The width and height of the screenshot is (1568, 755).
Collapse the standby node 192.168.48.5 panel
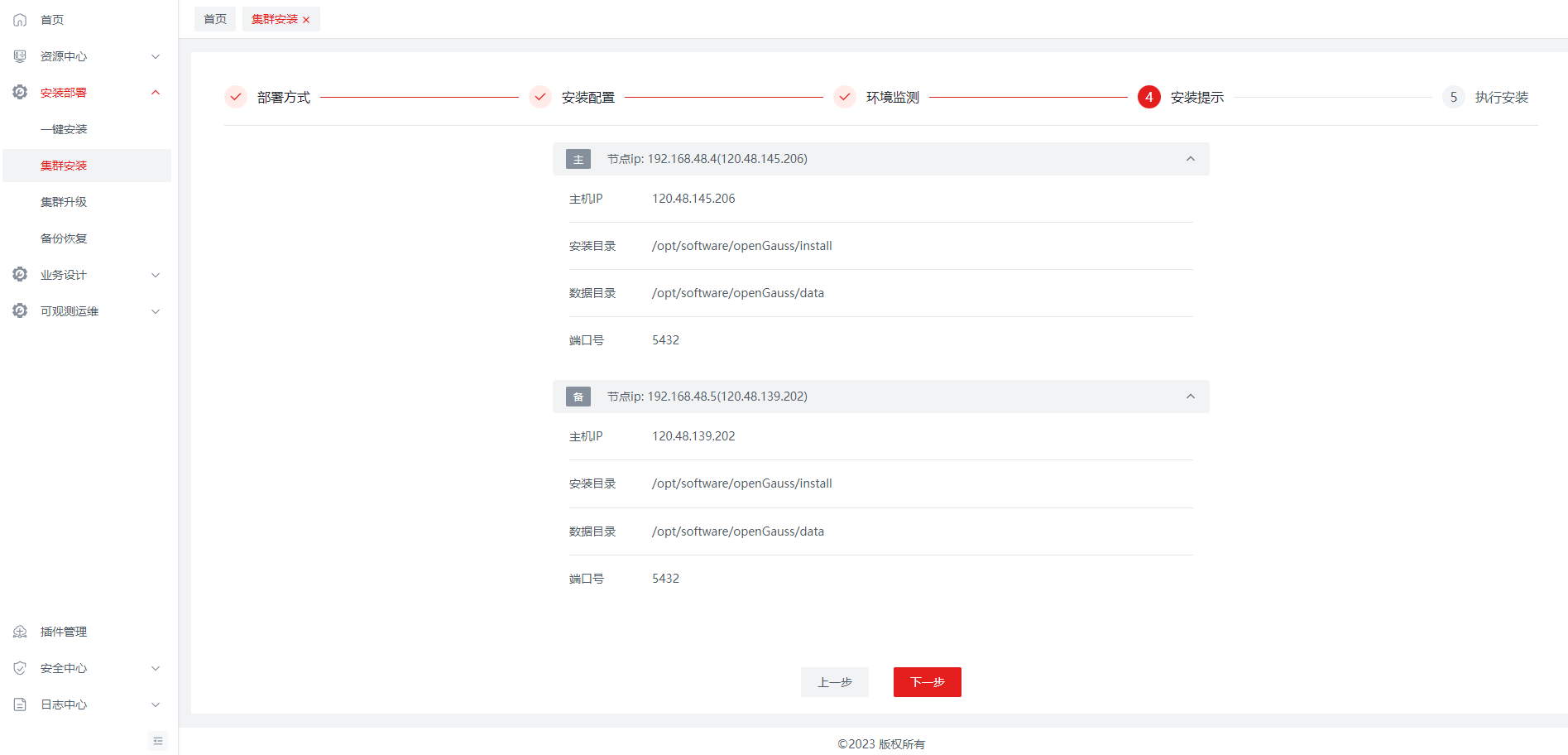click(1190, 397)
